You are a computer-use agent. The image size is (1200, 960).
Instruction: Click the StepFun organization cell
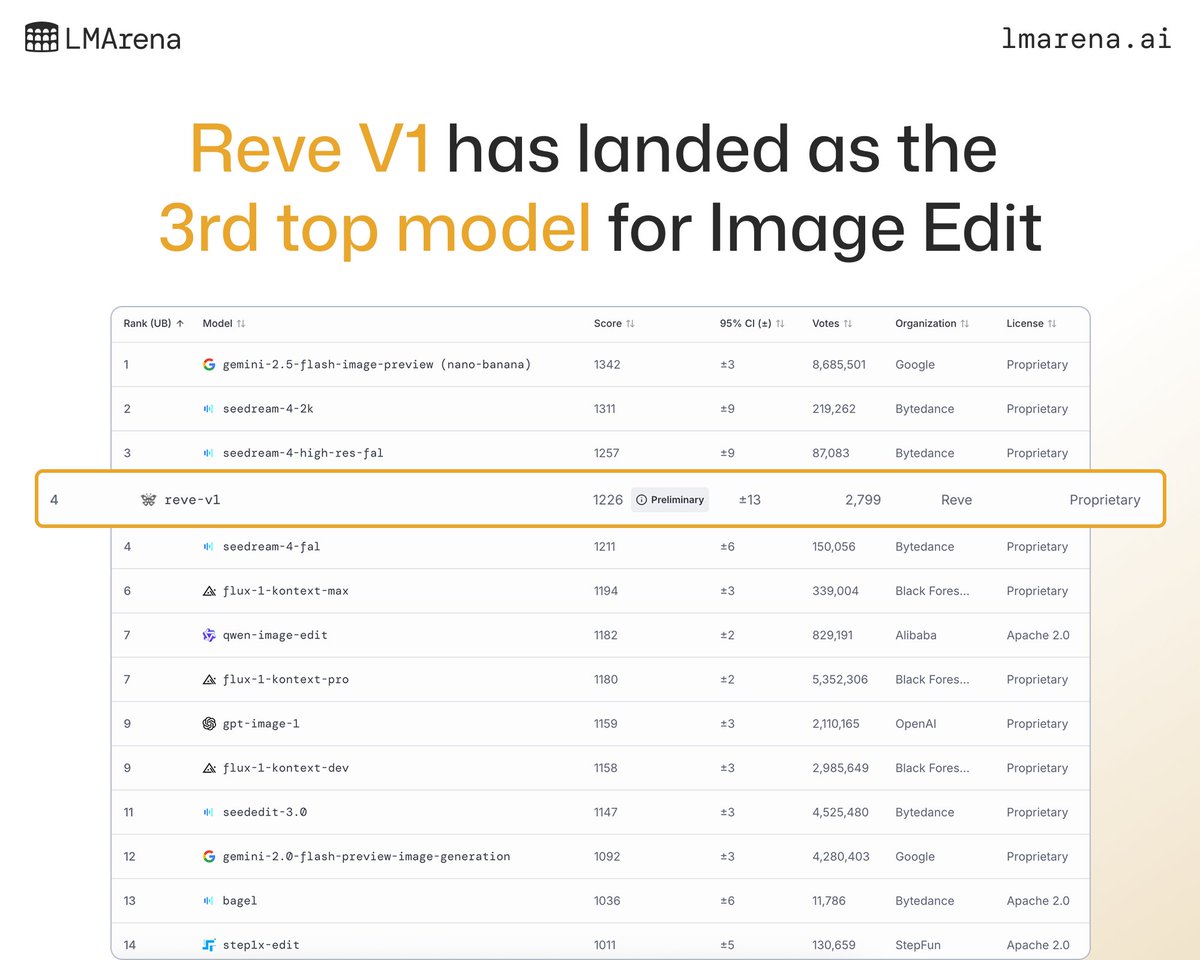point(918,945)
